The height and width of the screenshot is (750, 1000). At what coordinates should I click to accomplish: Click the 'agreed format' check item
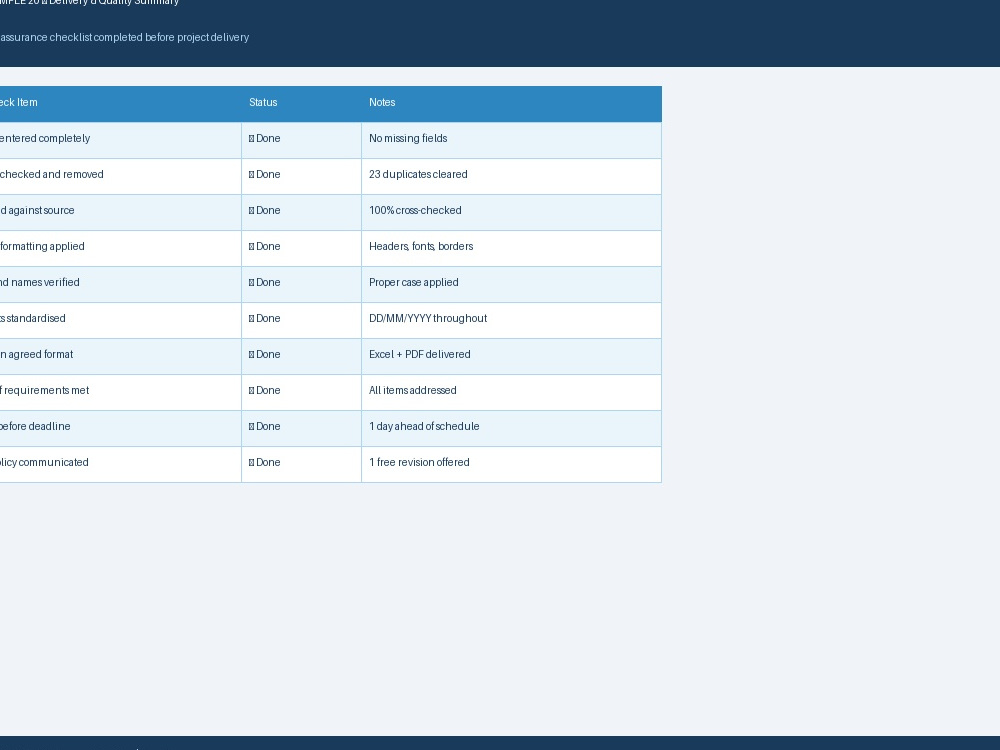pos(121,356)
